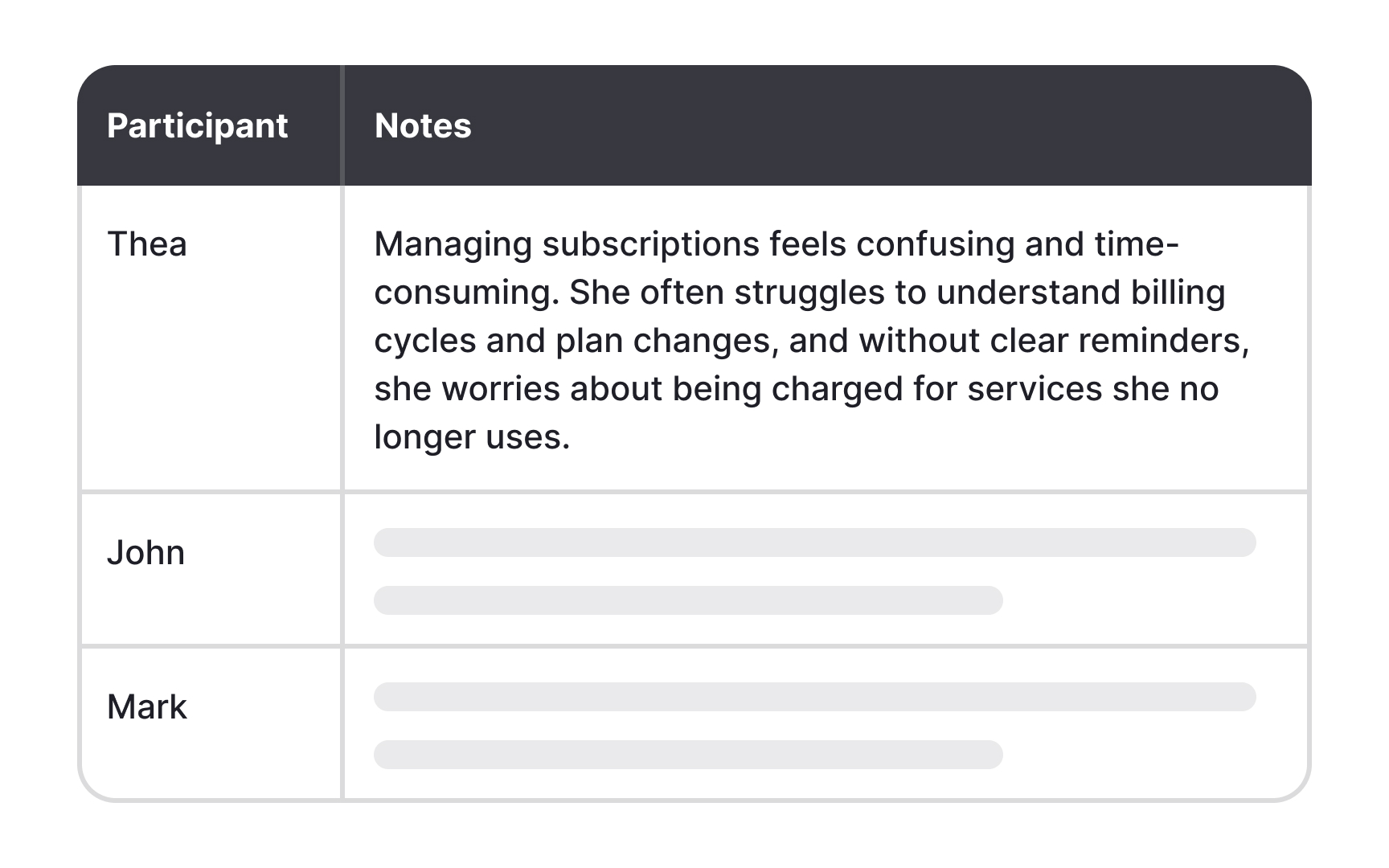This screenshot has height=868, width=1389.
Task: Click the Participant column header
Action: click(197, 126)
